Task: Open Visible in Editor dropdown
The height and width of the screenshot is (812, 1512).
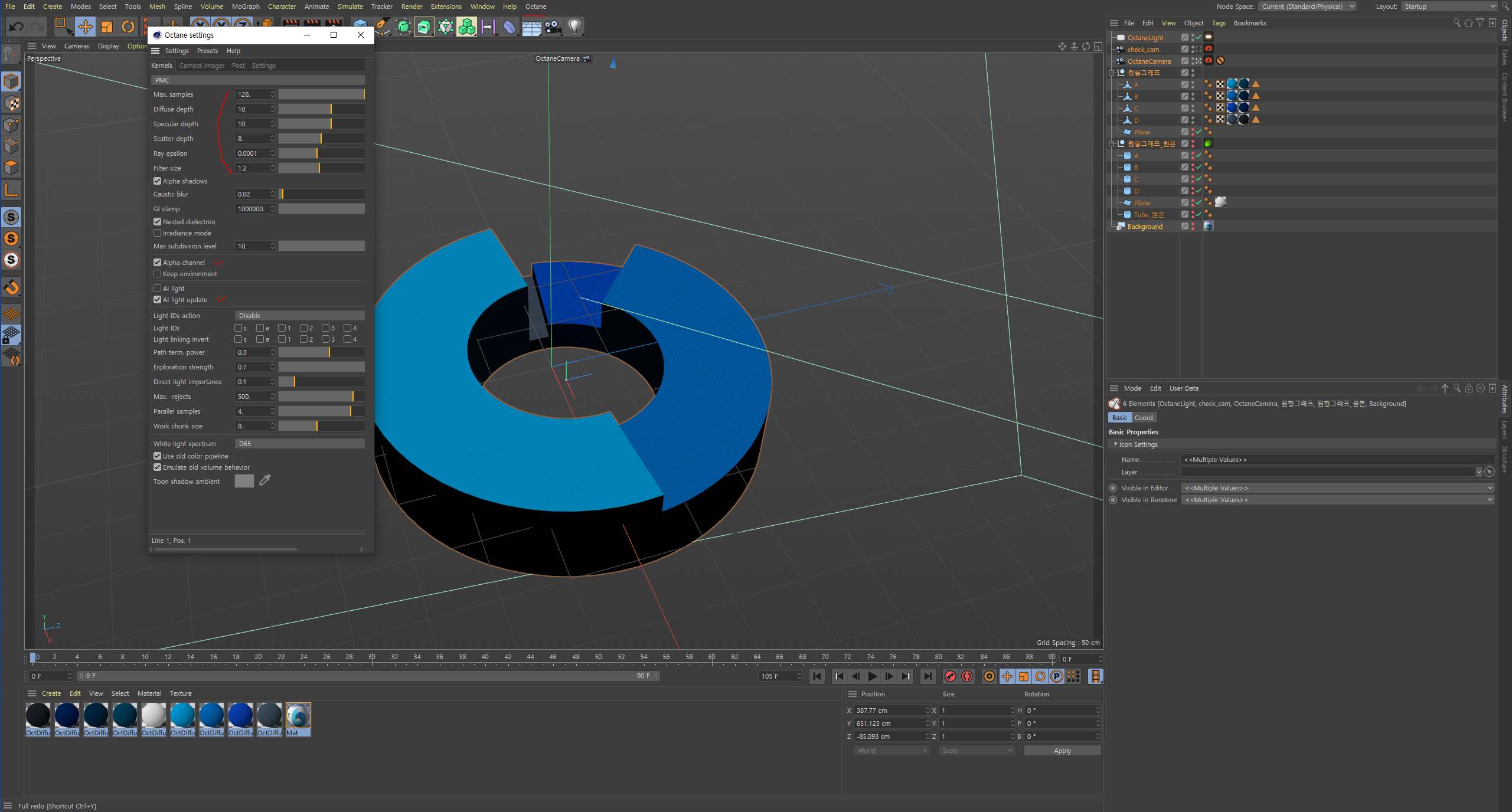Action: pyautogui.click(x=1337, y=488)
